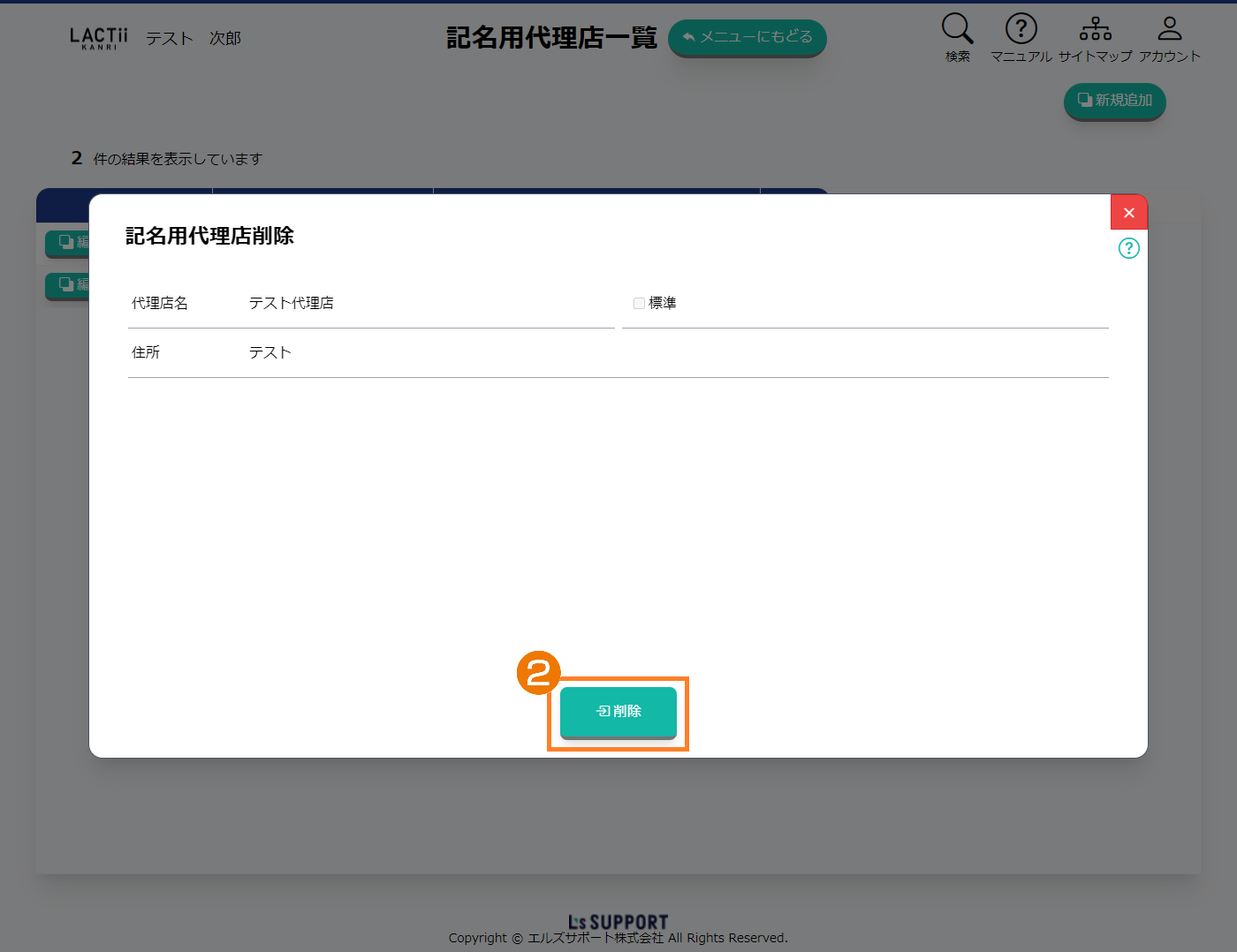Click the orange step 2 badge
The width and height of the screenshot is (1237, 952).
538,673
